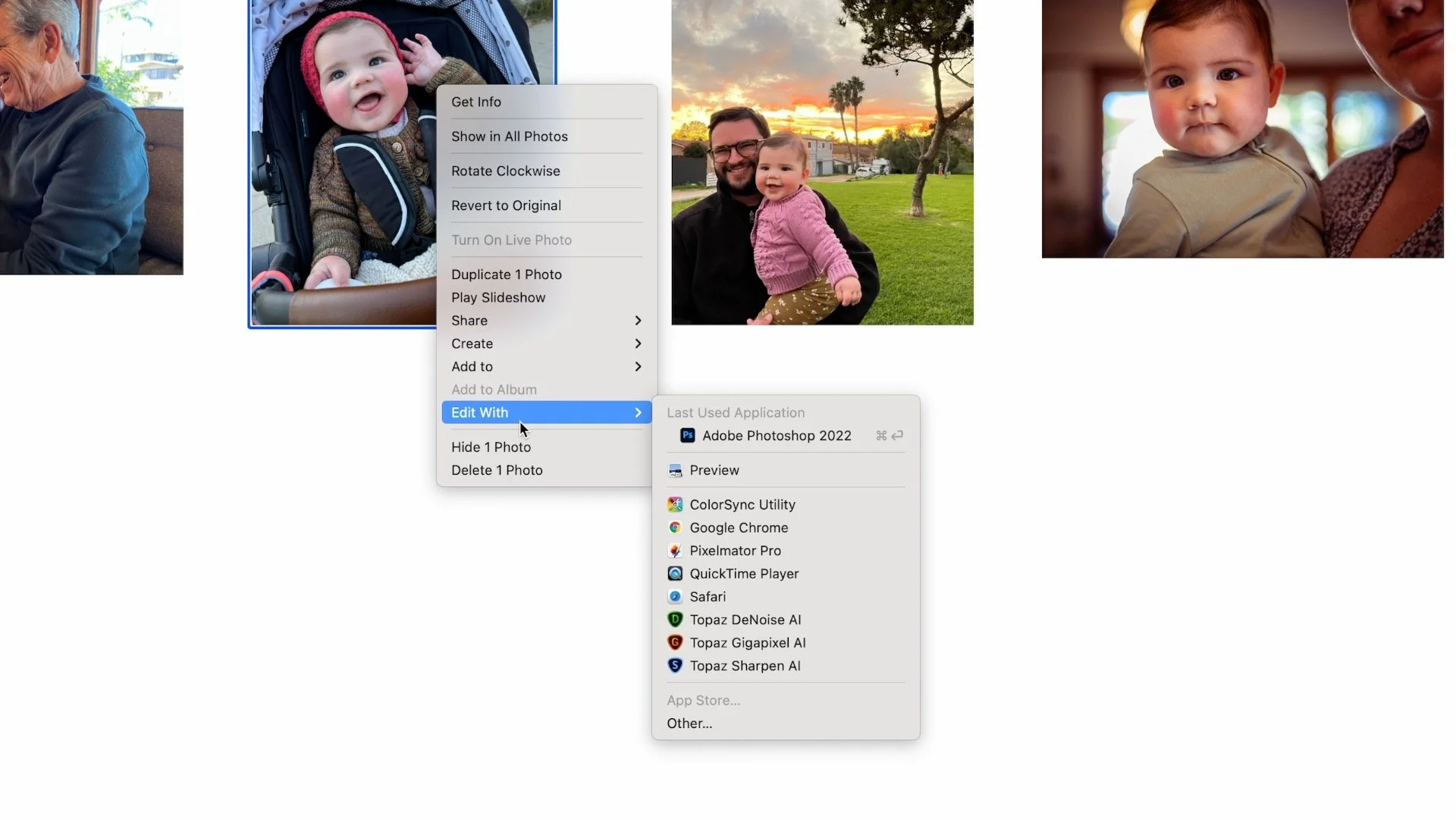Open the photo with Preview
This screenshot has height=819, width=1456.
(x=714, y=470)
